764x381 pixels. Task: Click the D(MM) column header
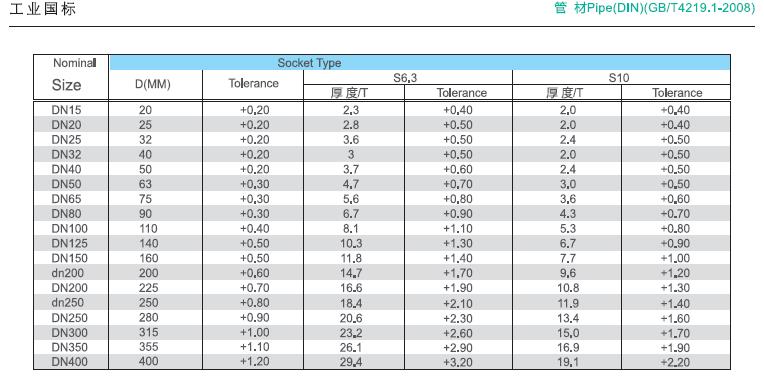click(x=155, y=85)
